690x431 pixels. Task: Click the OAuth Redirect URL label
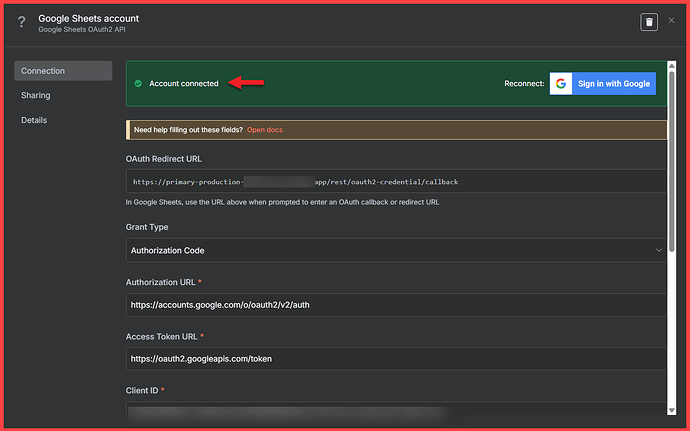tap(164, 159)
